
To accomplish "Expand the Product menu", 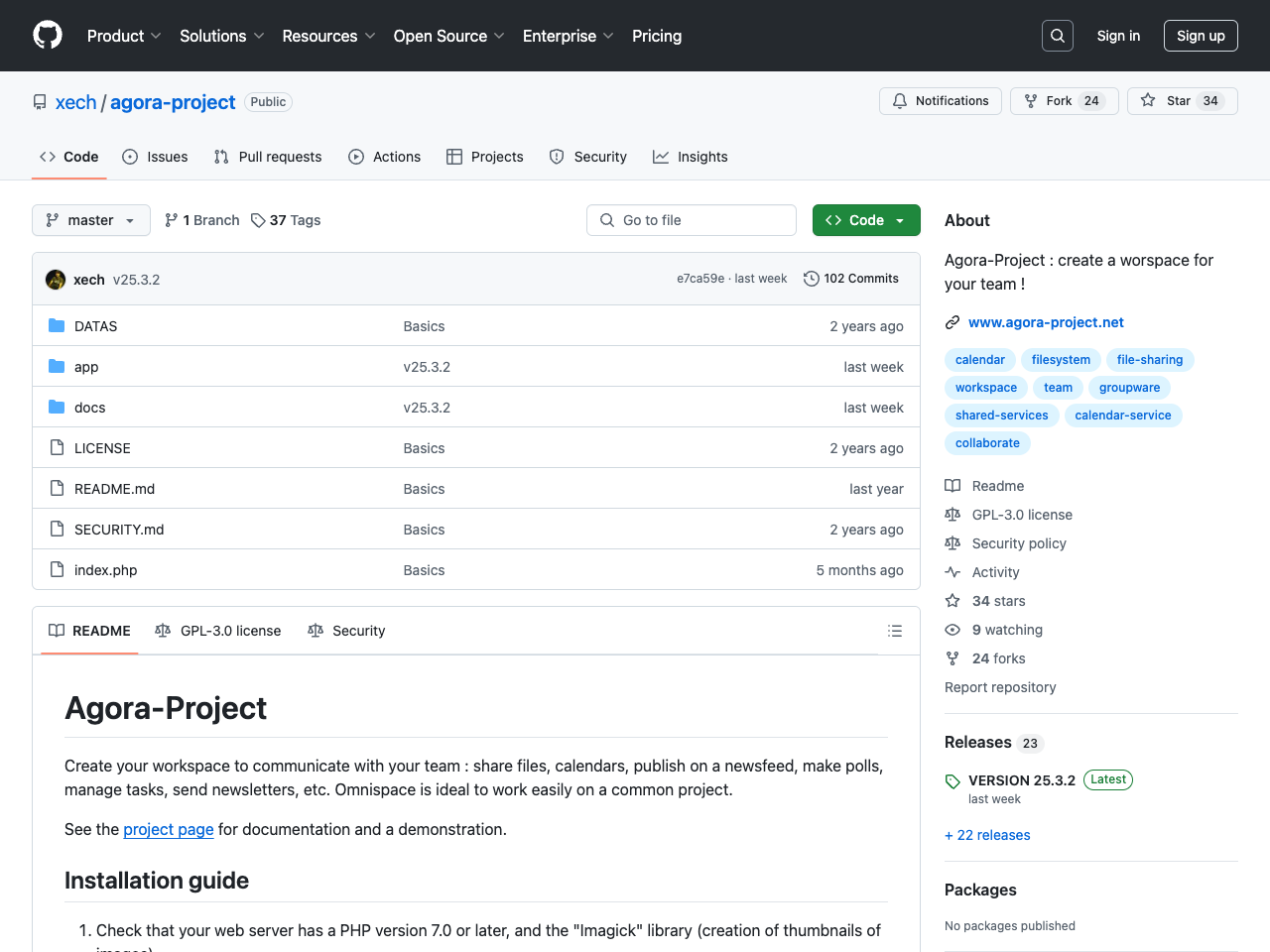I will (x=124, y=36).
